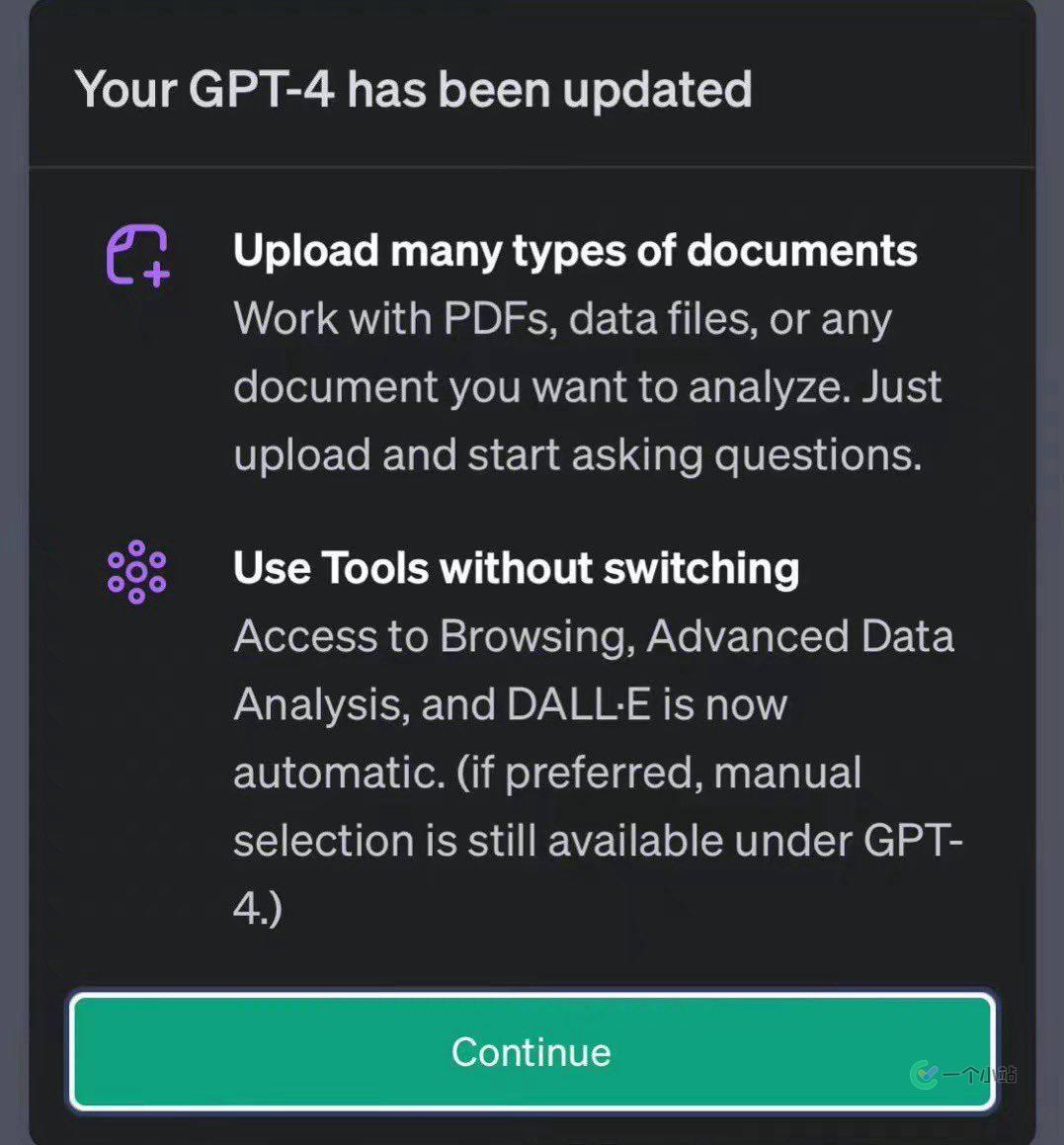Click the word "PDFs" in the upload description
The image size is (1064, 1145).
click(497, 319)
